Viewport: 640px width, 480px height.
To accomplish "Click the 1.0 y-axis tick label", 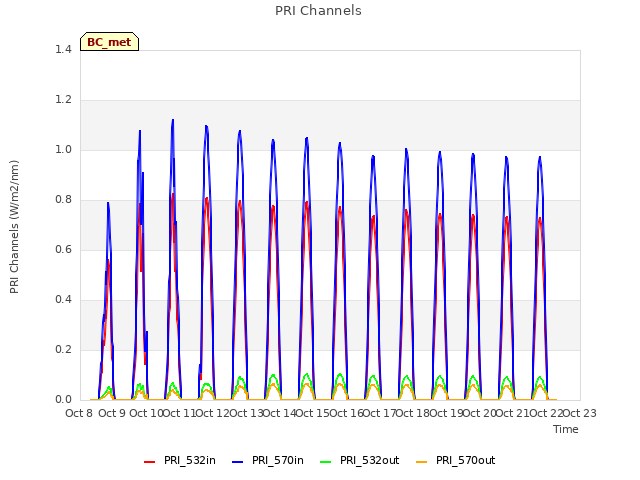I will tap(63, 149).
